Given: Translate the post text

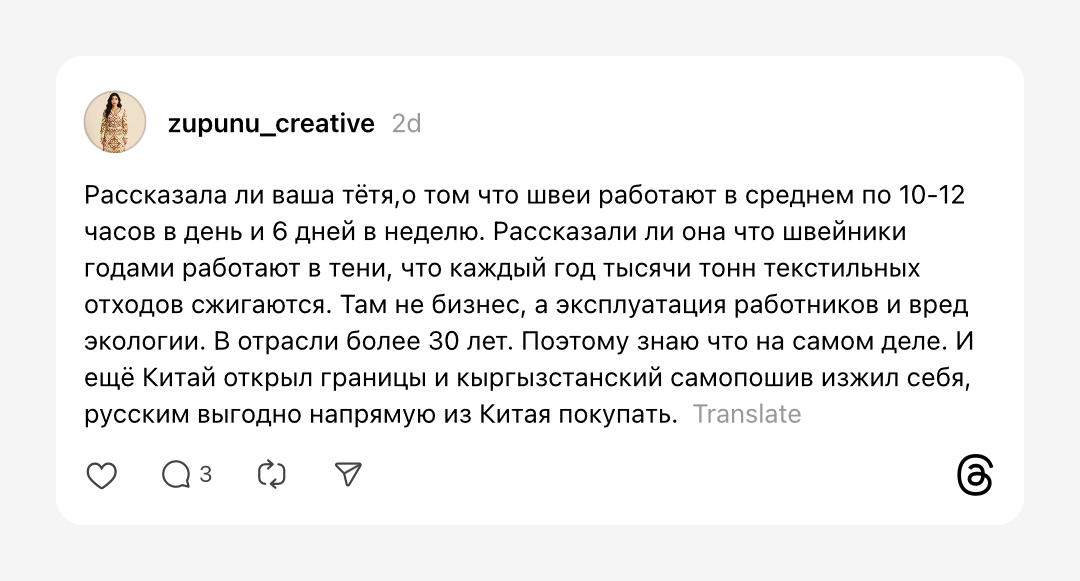Looking at the screenshot, I should coord(747,414).
